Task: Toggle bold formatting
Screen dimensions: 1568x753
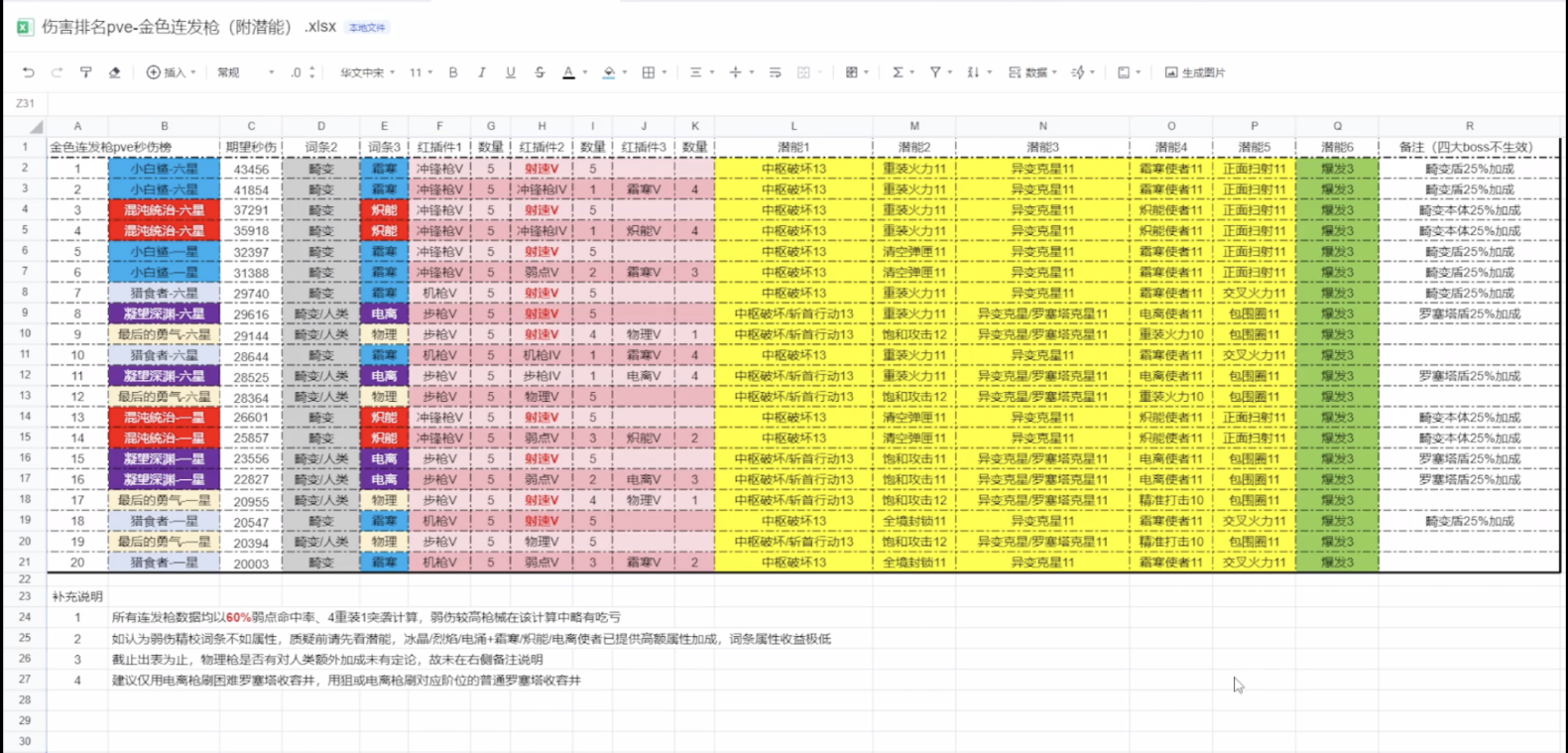Action: coord(453,72)
